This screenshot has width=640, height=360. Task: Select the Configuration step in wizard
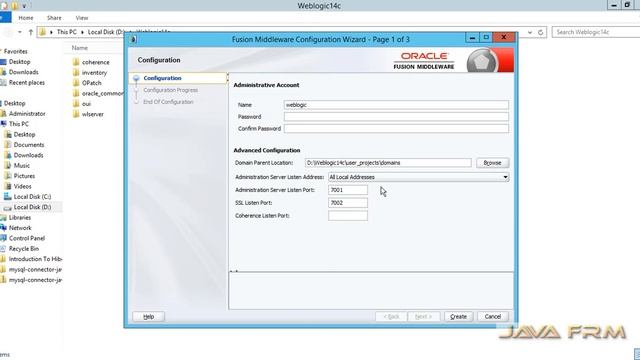(x=162, y=78)
